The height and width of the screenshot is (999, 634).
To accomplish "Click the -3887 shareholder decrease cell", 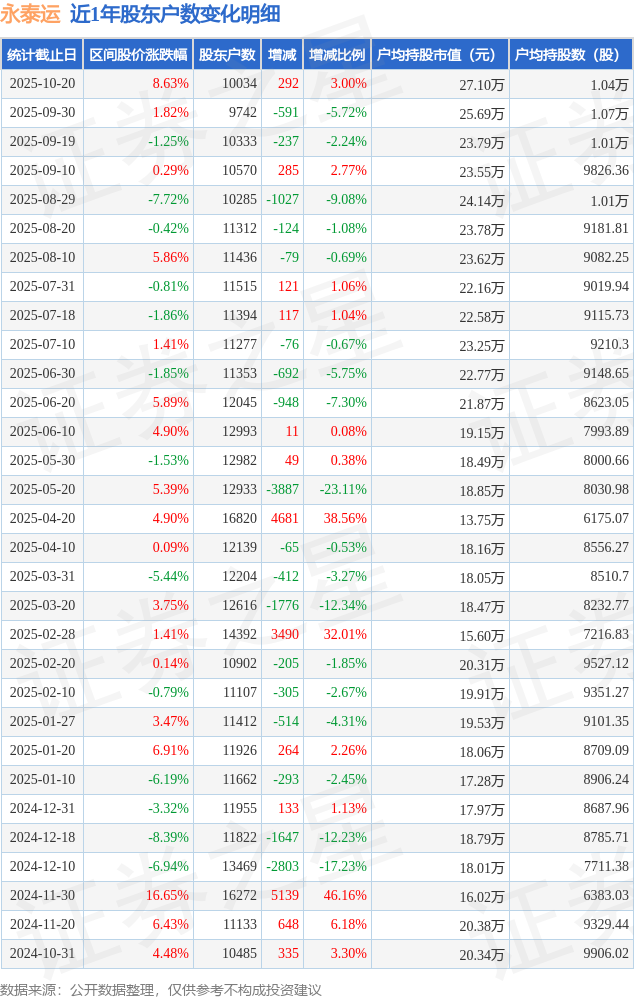I will pyautogui.click(x=282, y=489).
